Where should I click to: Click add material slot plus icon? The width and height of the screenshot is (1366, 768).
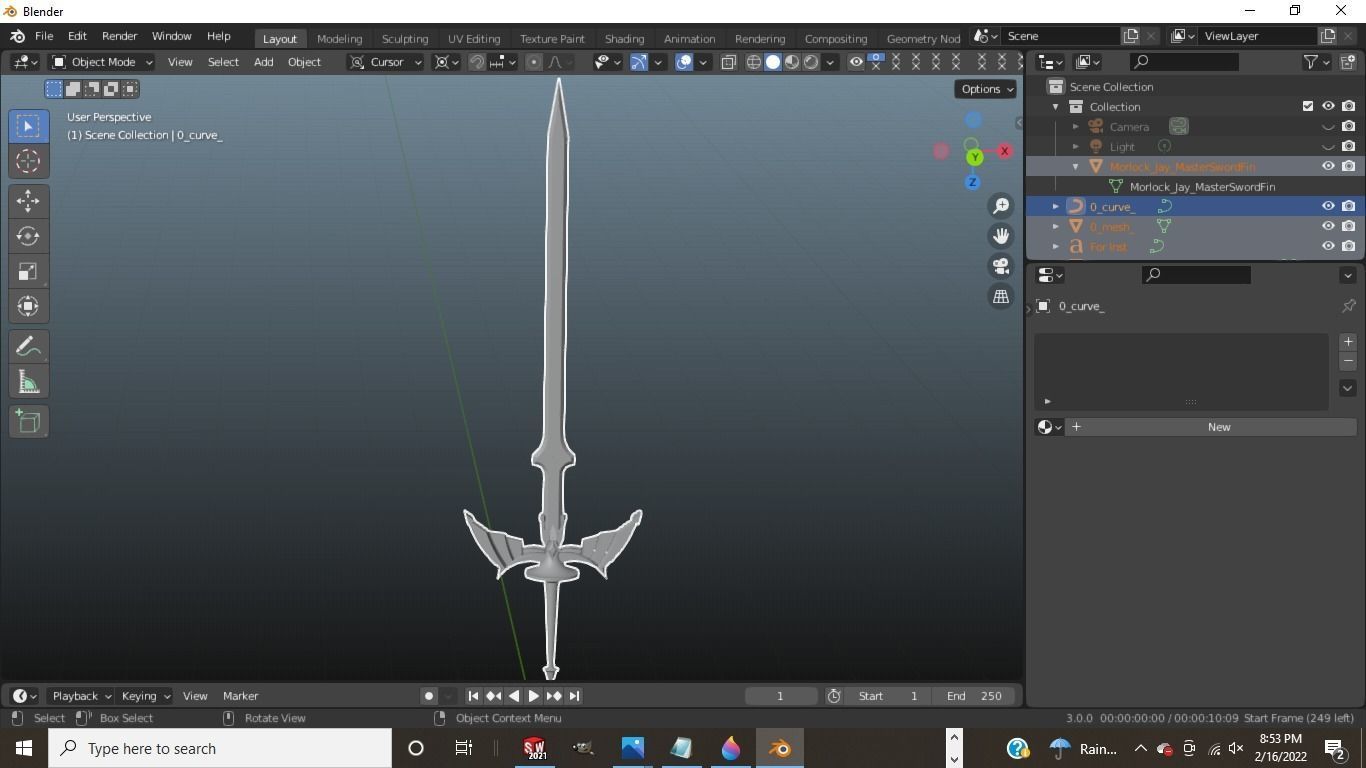point(1347,342)
